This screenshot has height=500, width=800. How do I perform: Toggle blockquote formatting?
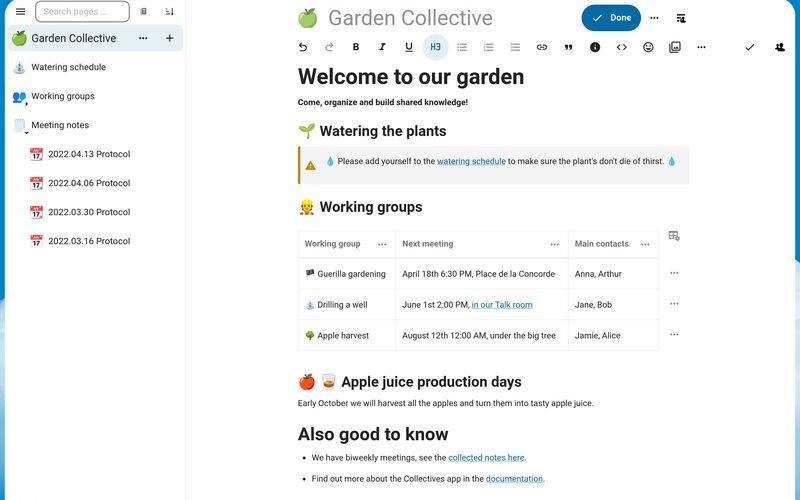click(568, 47)
